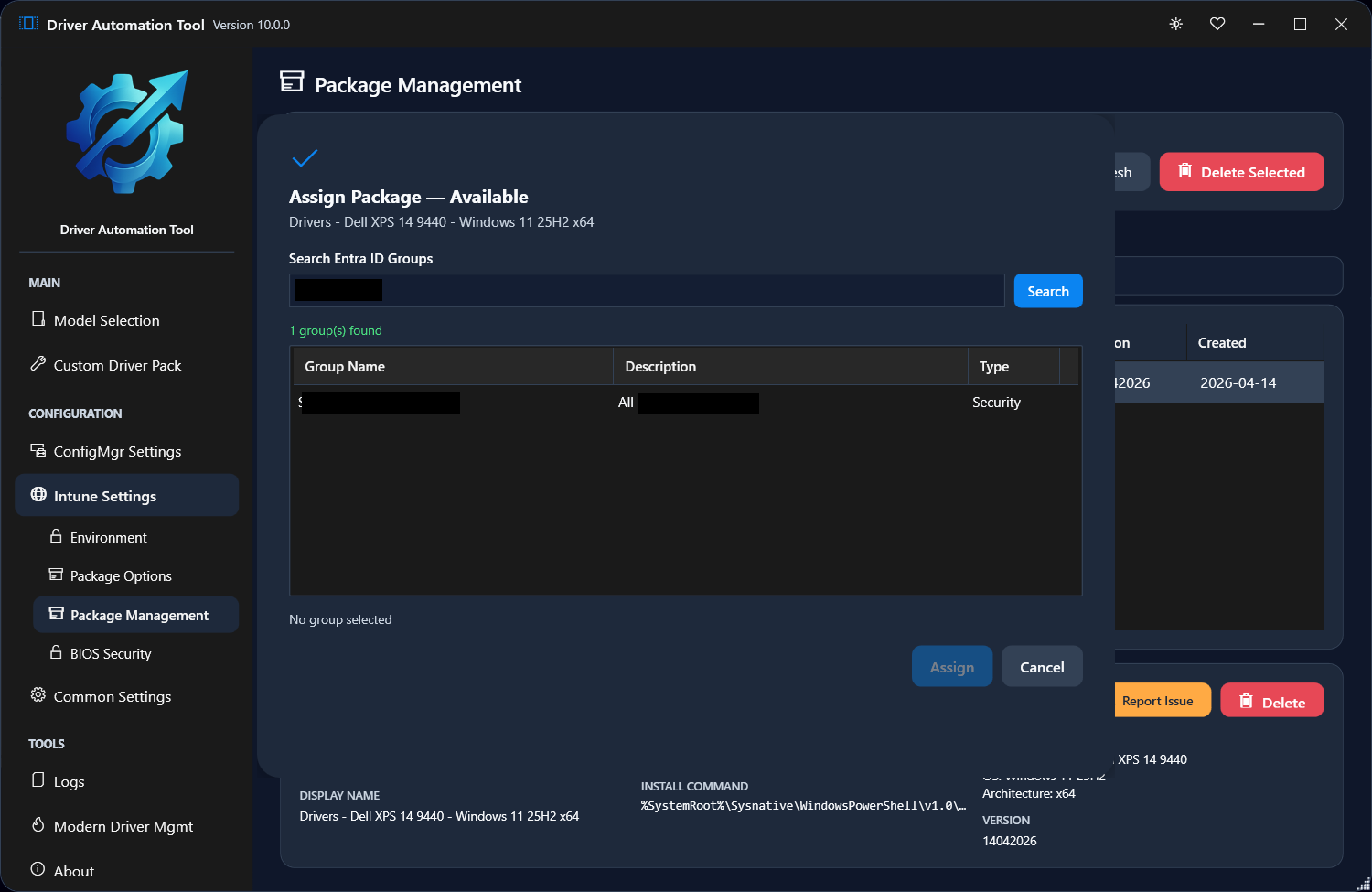Click the sidebar Package Management icon
Screen dimensions: 1372x892
[x=56, y=614]
